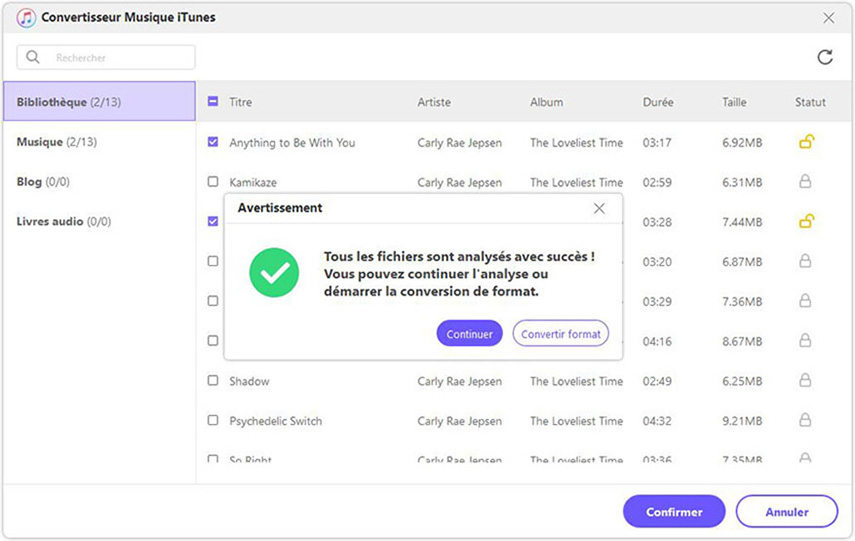Click the Rechercher search field
Viewport: 855px width, 541px height.
[106, 57]
